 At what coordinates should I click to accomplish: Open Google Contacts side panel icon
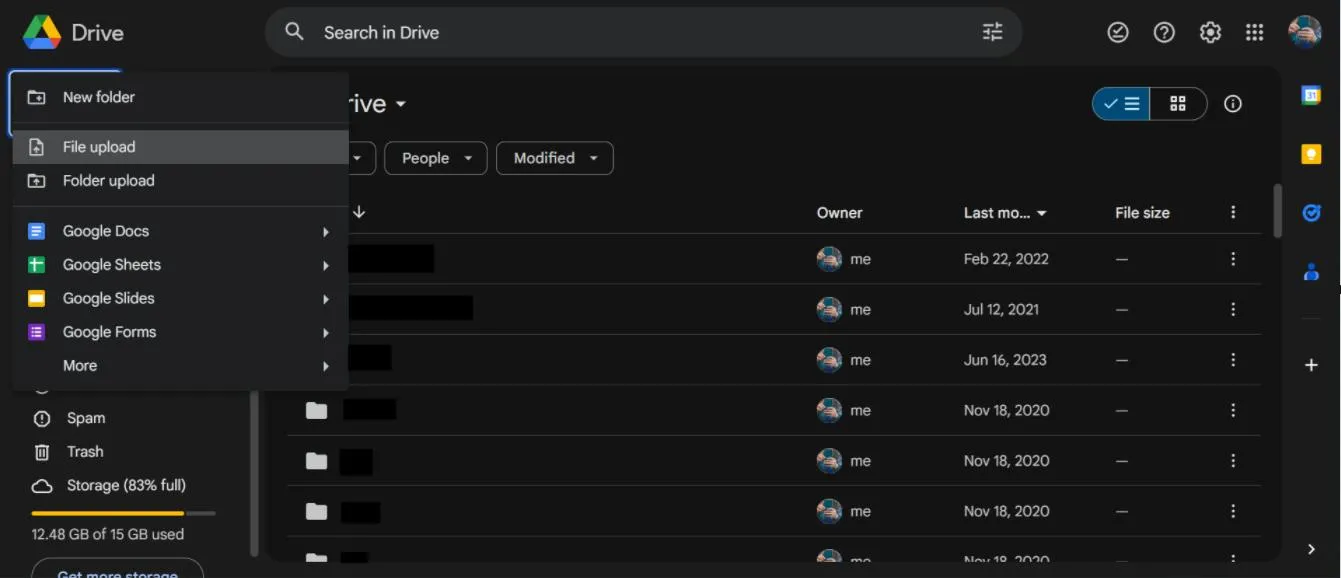tap(1311, 271)
